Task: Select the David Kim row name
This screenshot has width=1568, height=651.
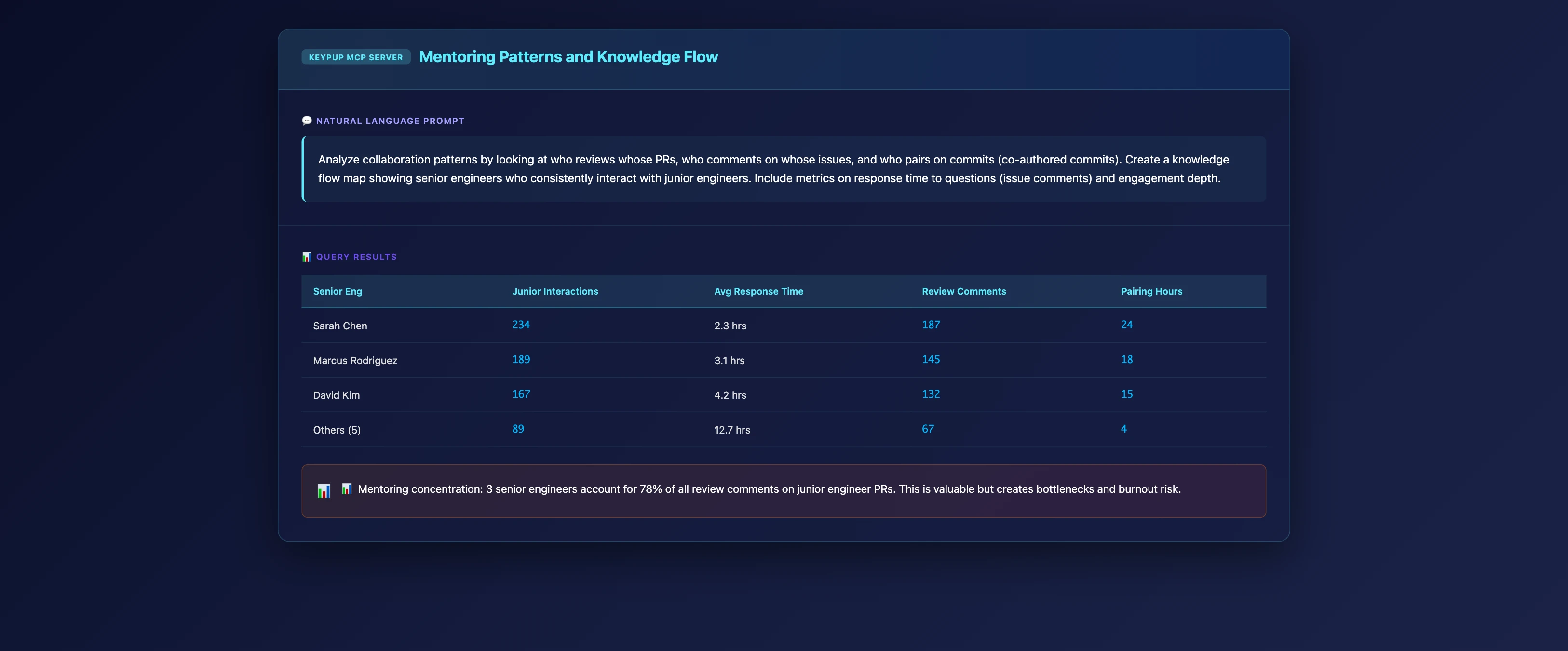Action: coord(336,395)
